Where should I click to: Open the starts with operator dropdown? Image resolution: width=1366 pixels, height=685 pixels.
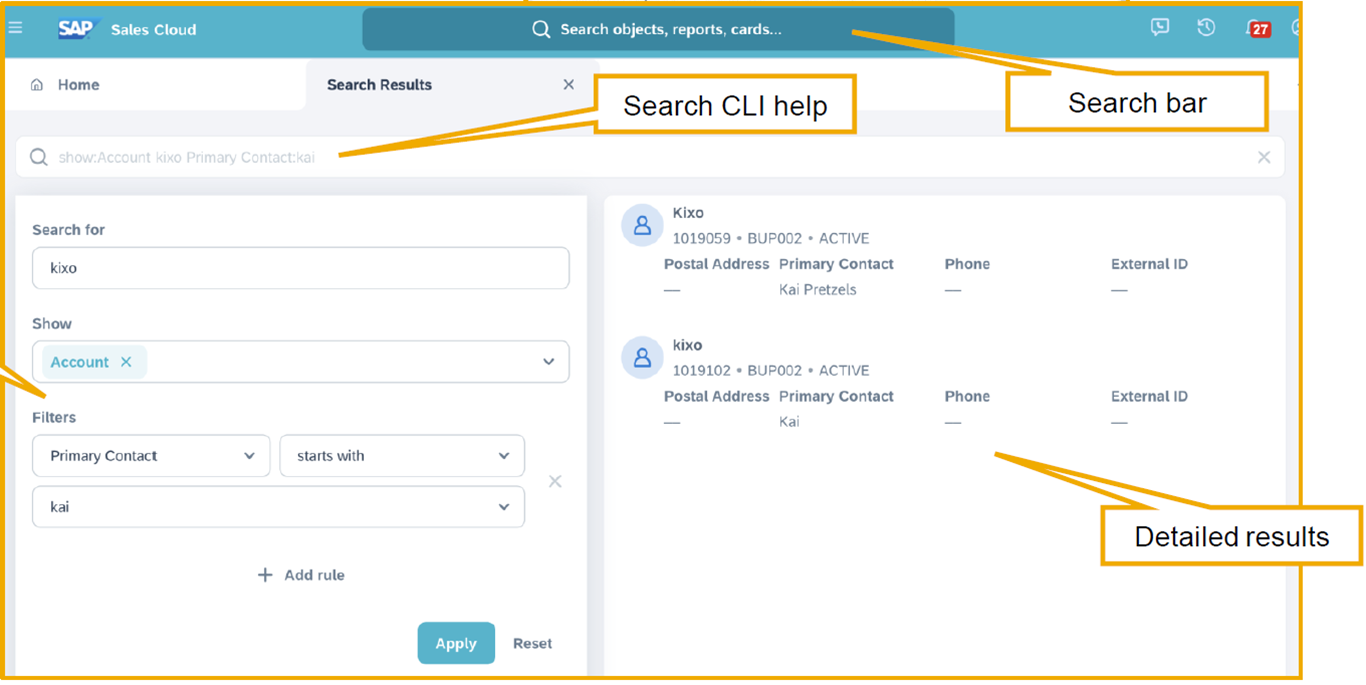(x=402, y=456)
